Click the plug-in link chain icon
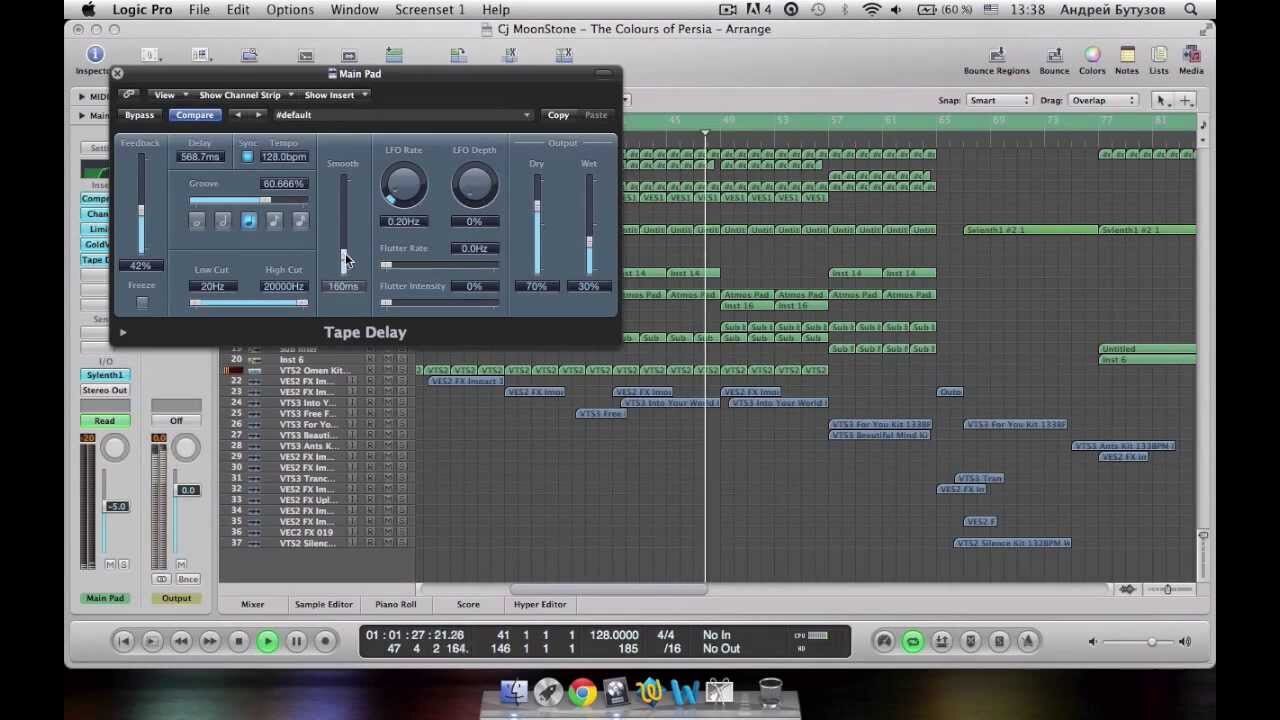The width and height of the screenshot is (1280, 720). pyautogui.click(x=129, y=95)
